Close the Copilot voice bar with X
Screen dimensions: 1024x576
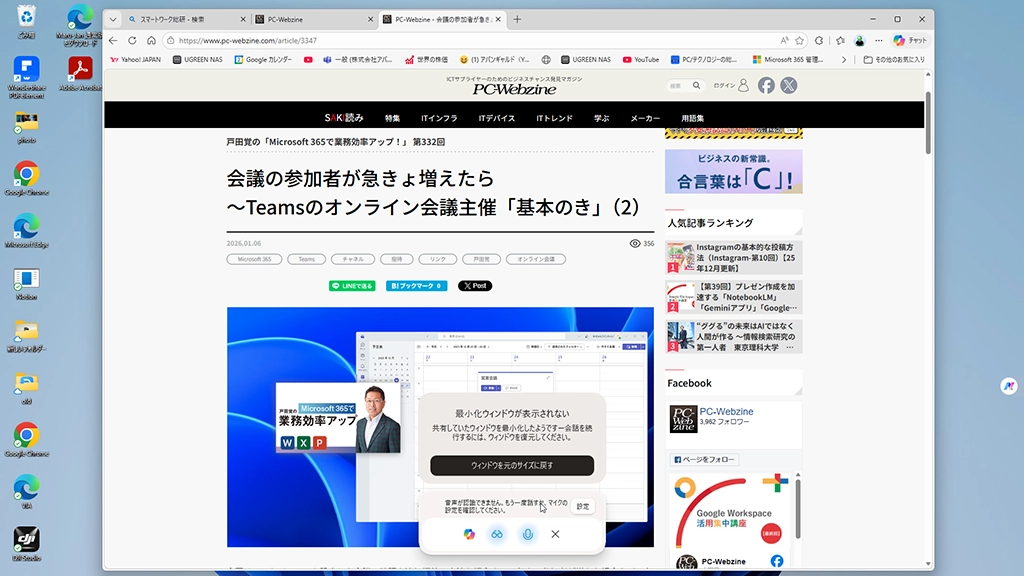[x=556, y=535]
